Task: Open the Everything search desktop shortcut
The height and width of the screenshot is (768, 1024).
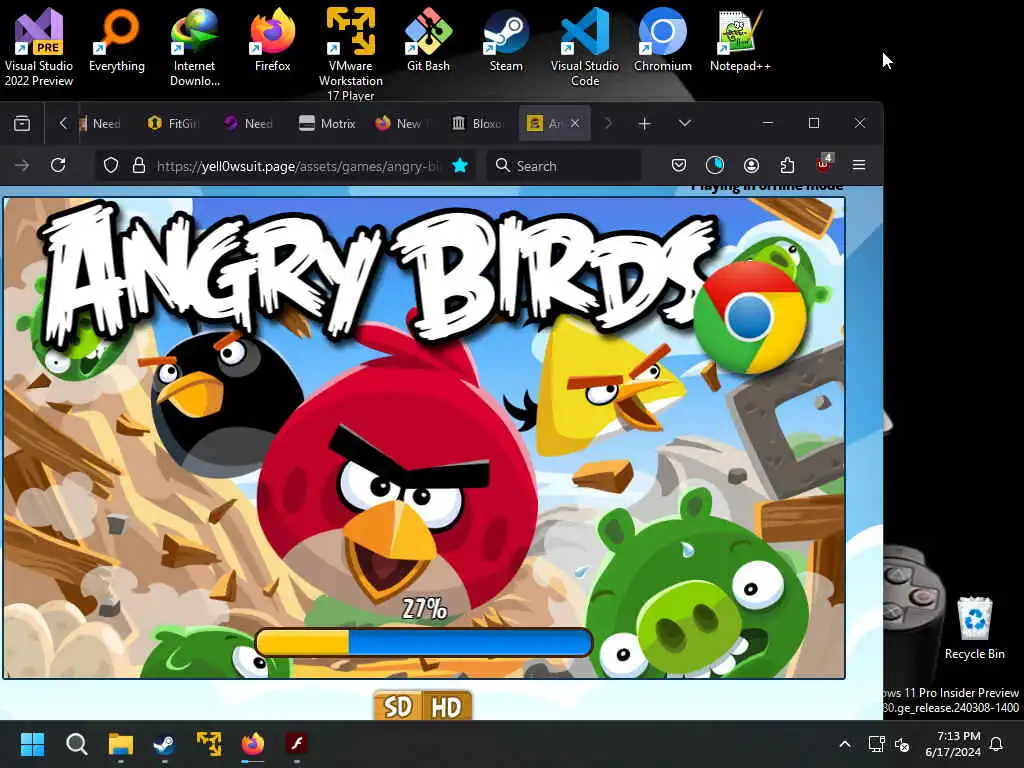Action: pyautogui.click(x=117, y=41)
